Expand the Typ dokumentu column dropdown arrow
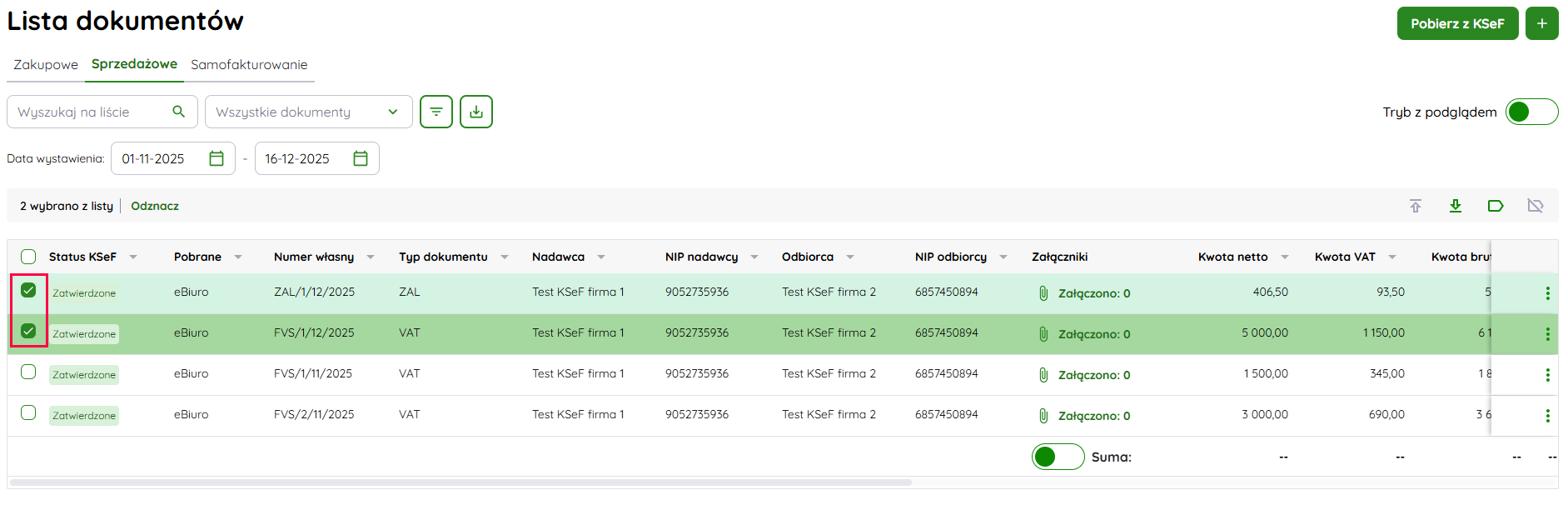The image size is (1568, 530). click(x=505, y=257)
